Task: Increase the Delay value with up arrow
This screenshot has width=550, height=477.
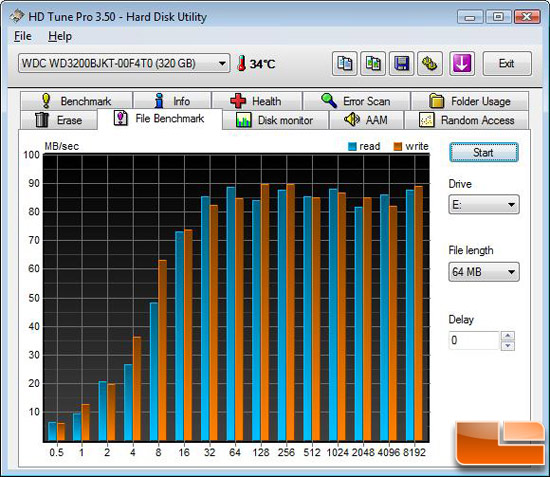Action: click(x=508, y=336)
